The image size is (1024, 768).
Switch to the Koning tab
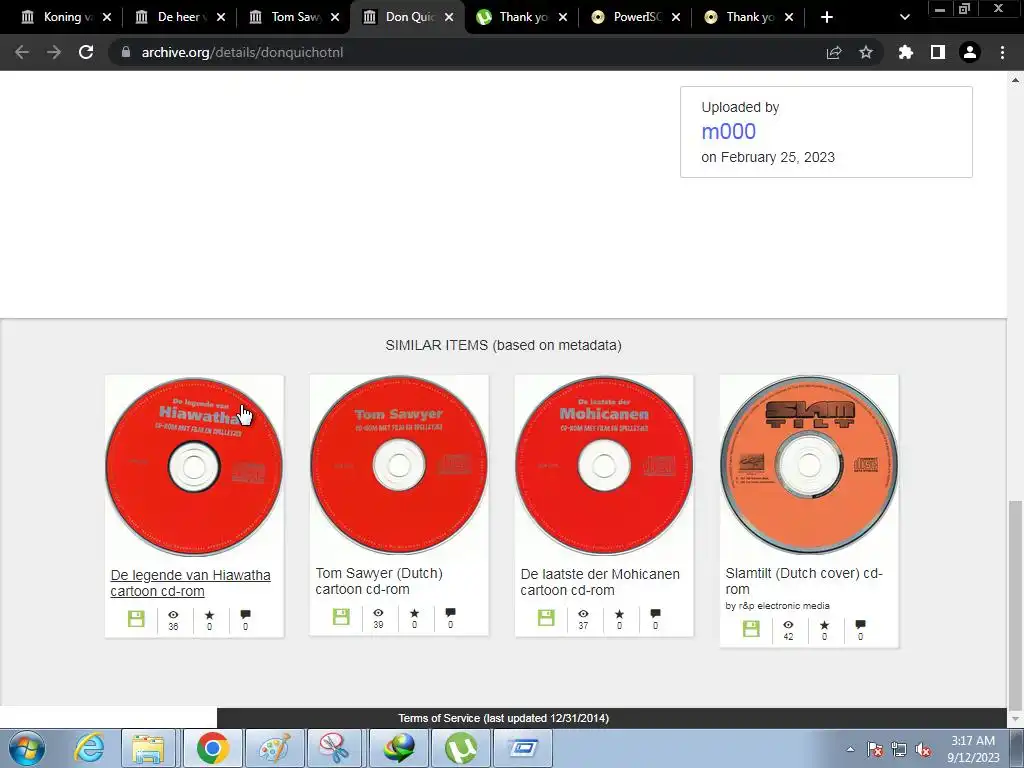pos(59,17)
